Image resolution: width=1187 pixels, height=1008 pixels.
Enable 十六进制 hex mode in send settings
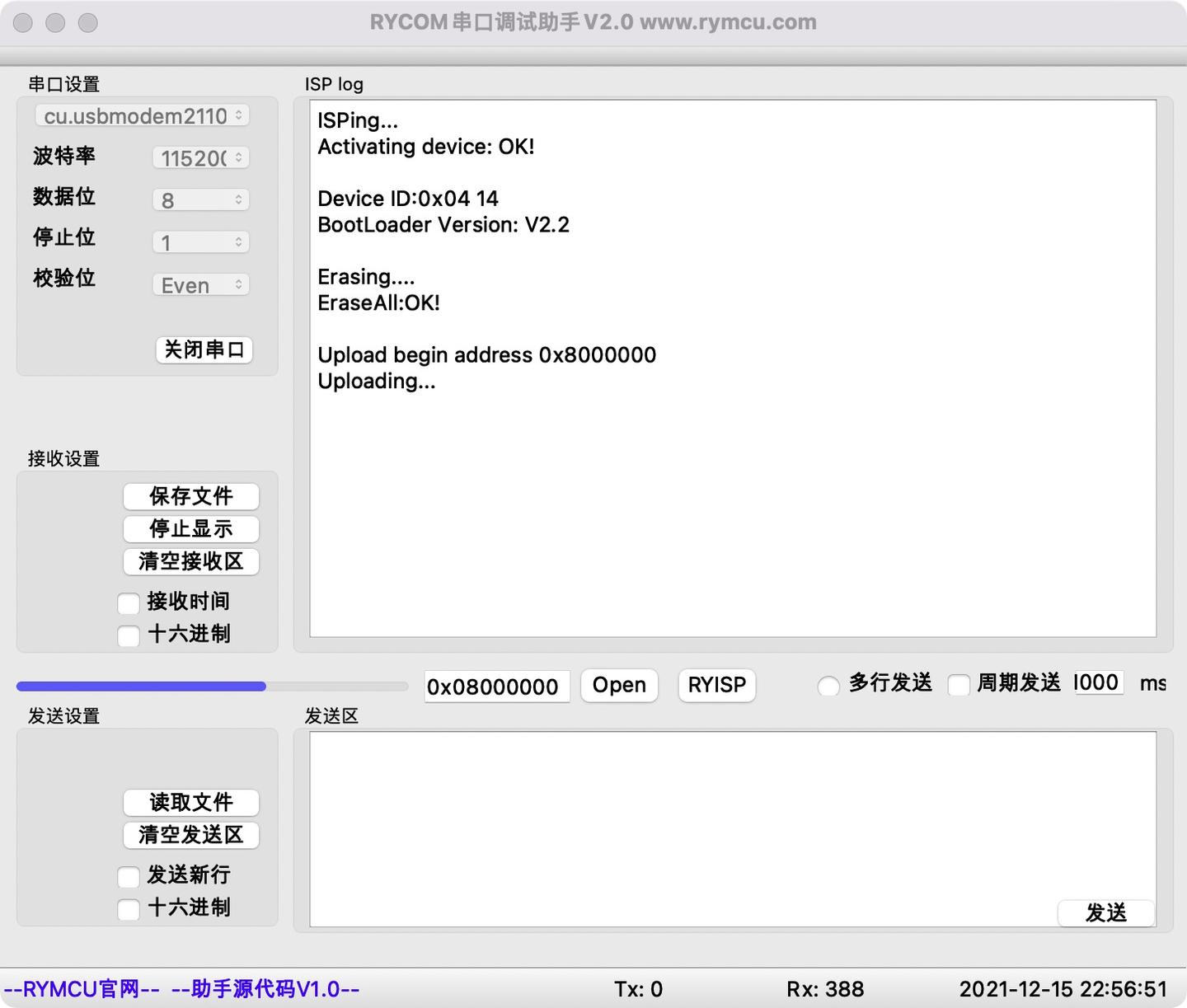(x=129, y=909)
